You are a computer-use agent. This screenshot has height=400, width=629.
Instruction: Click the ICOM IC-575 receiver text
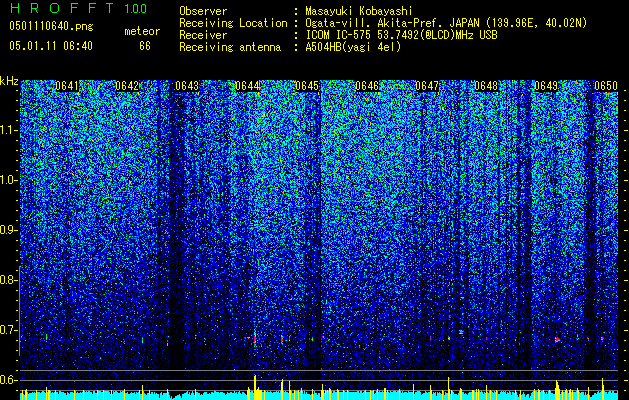coord(401,35)
